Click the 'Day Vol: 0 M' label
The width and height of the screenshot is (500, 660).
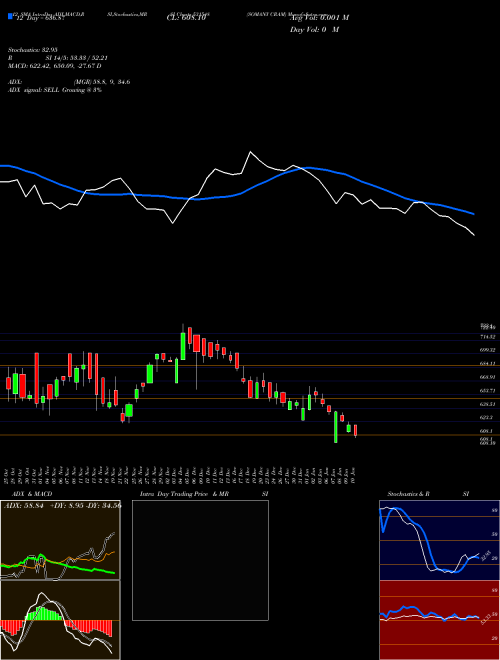314,30
